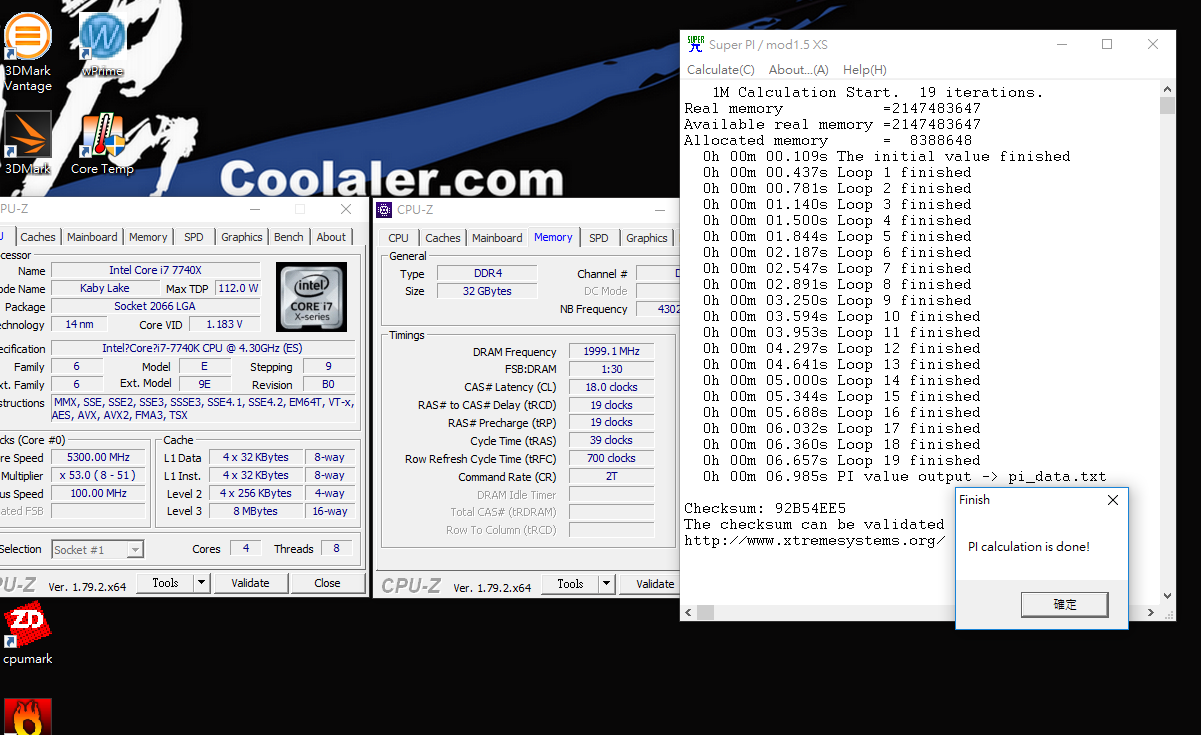Click the FSB:DRAM 1:30 value

coord(610,369)
